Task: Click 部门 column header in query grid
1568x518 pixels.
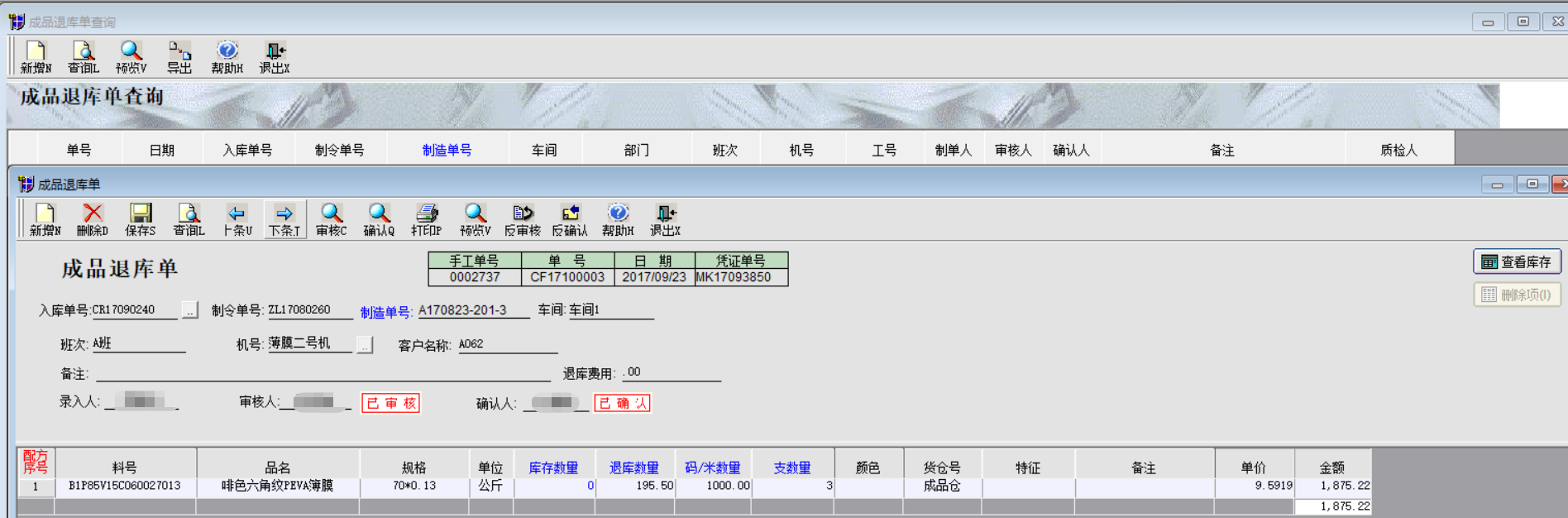Action: coord(637,150)
